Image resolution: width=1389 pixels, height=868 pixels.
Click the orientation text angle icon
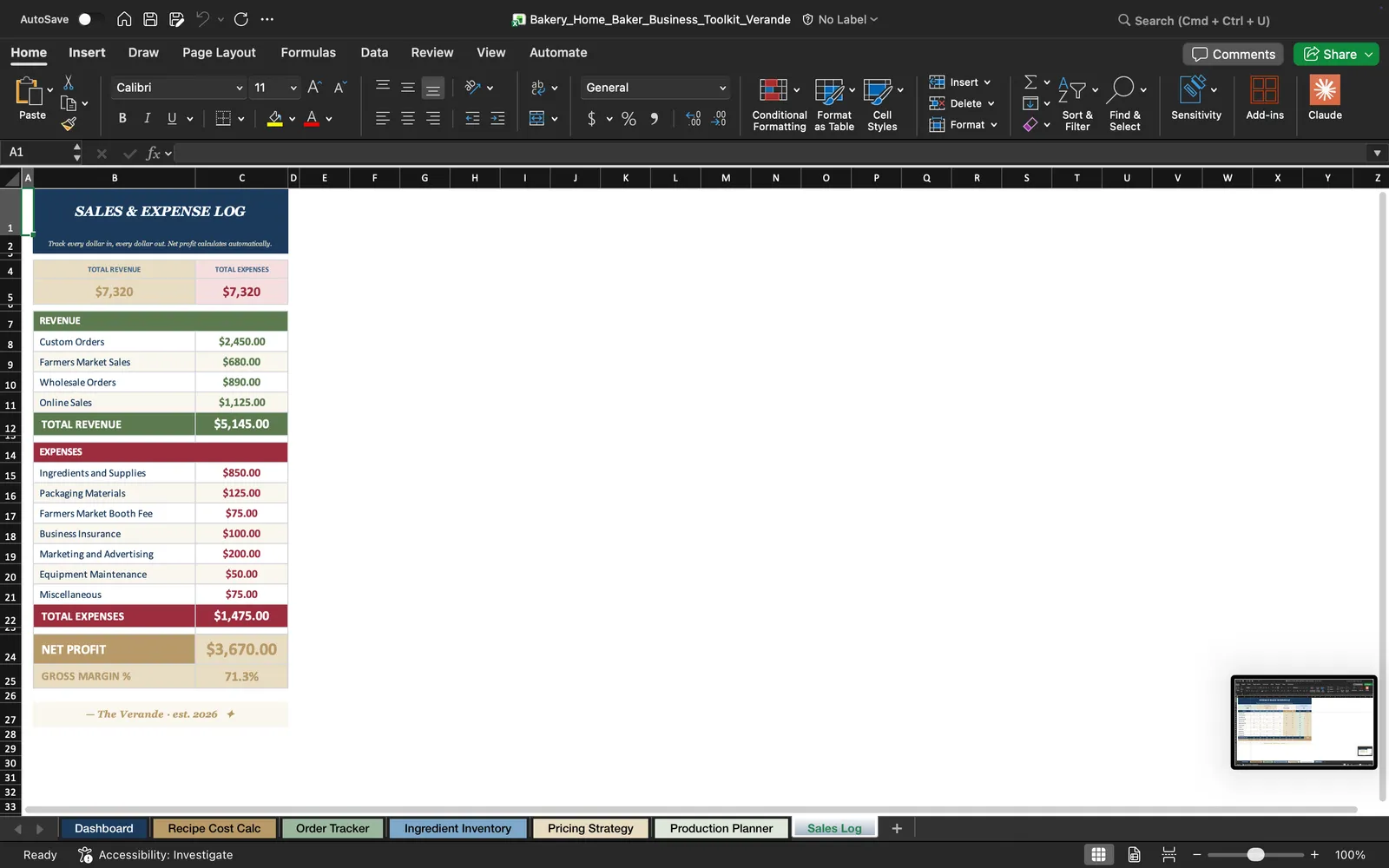[x=472, y=87]
